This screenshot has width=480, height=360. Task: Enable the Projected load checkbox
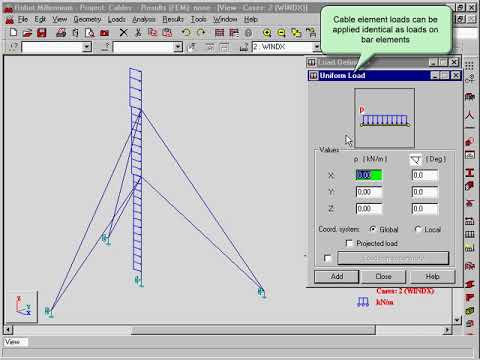tap(349, 243)
